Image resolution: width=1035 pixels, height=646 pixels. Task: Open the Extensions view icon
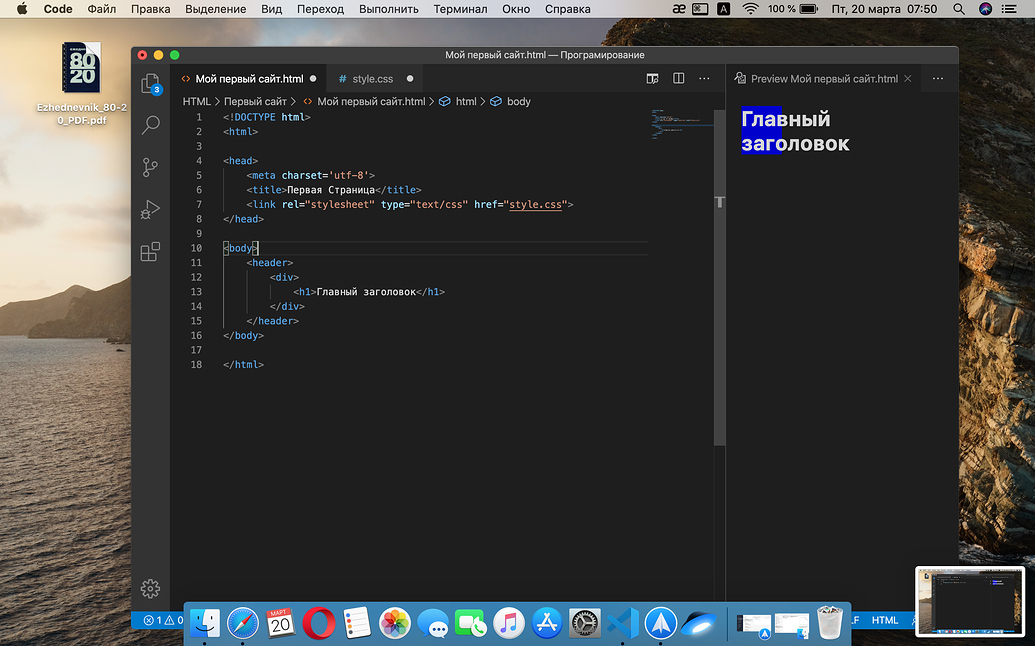150,252
